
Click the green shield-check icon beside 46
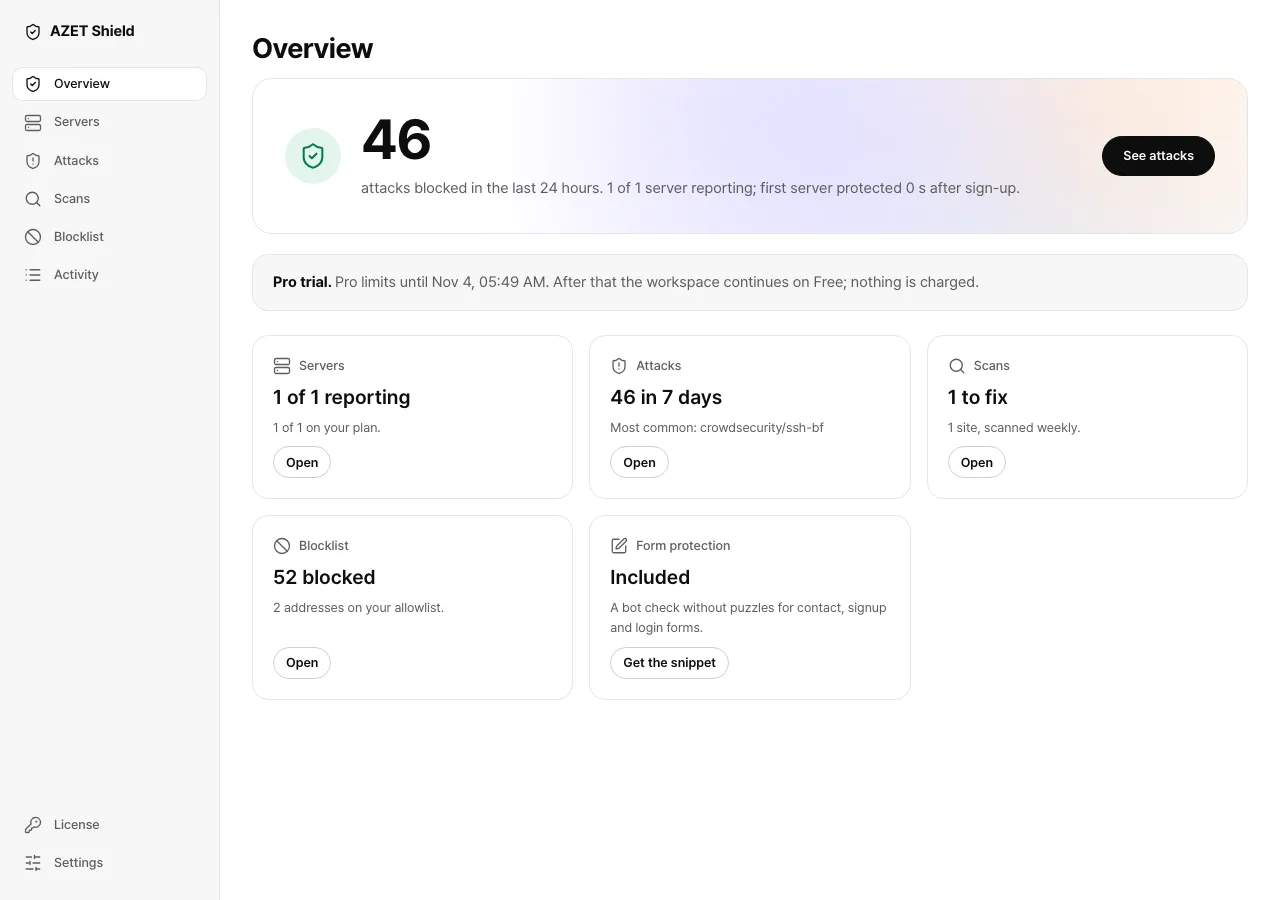(x=313, y=156)
